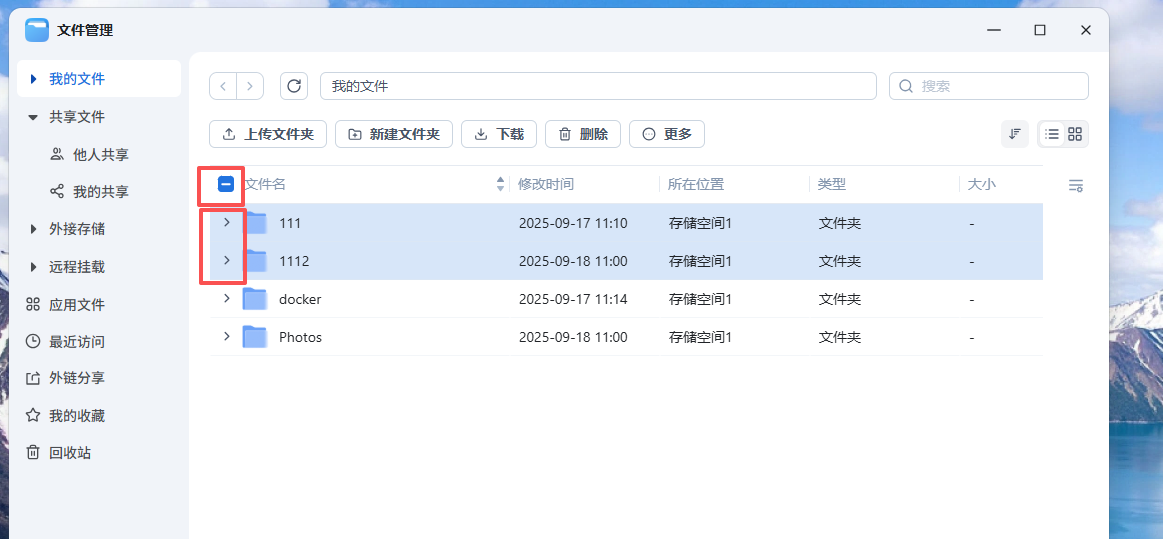Select the folder name Photos
Viewport: 1163px width, 539px height.
point(300,337)
